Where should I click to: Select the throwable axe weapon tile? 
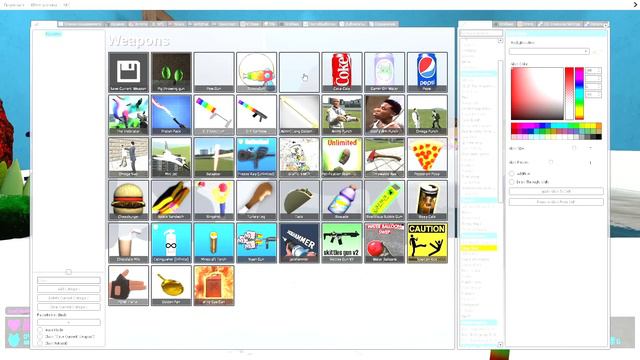point(384,157)
